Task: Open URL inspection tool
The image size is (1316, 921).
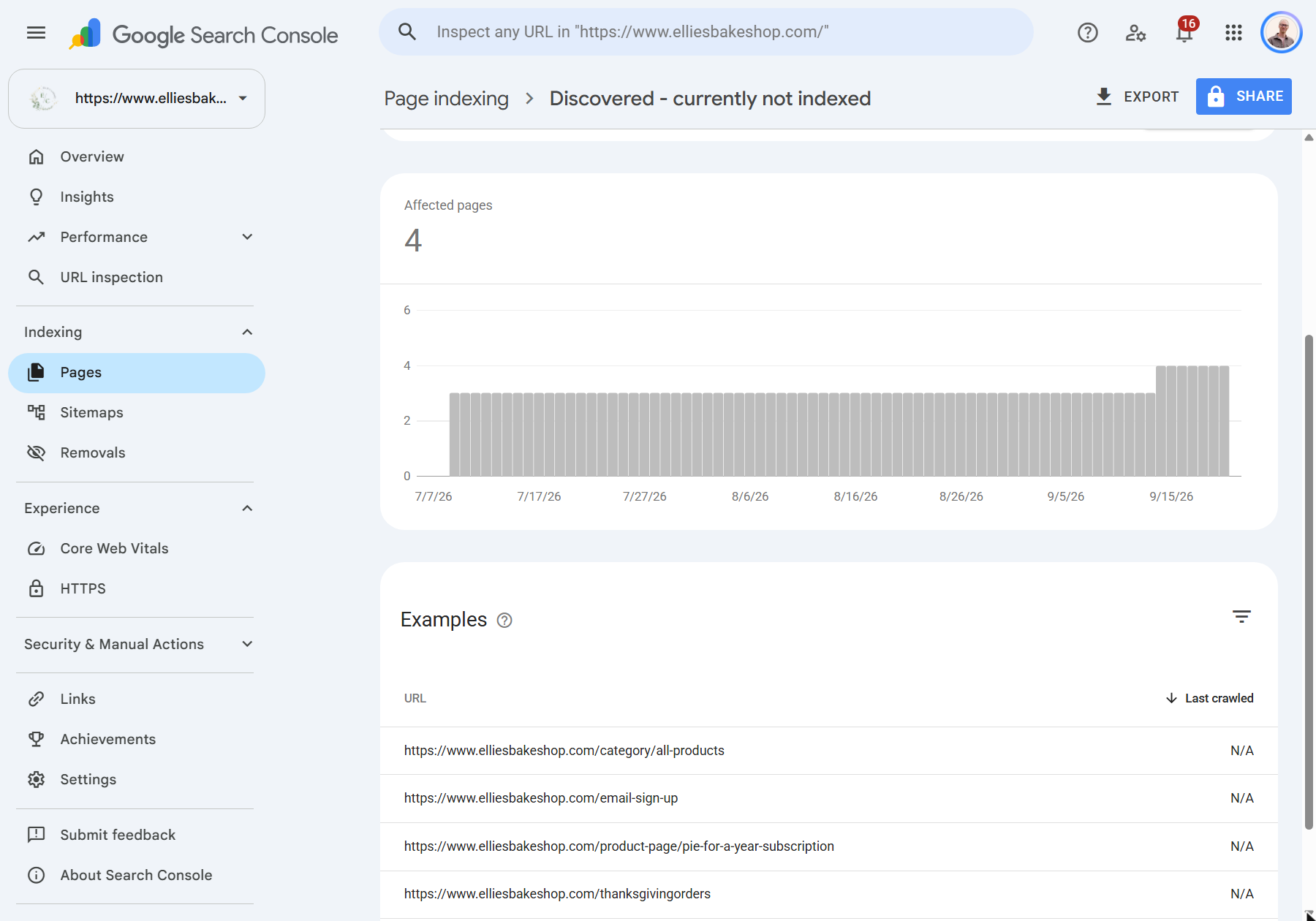Action: [137, 277]
